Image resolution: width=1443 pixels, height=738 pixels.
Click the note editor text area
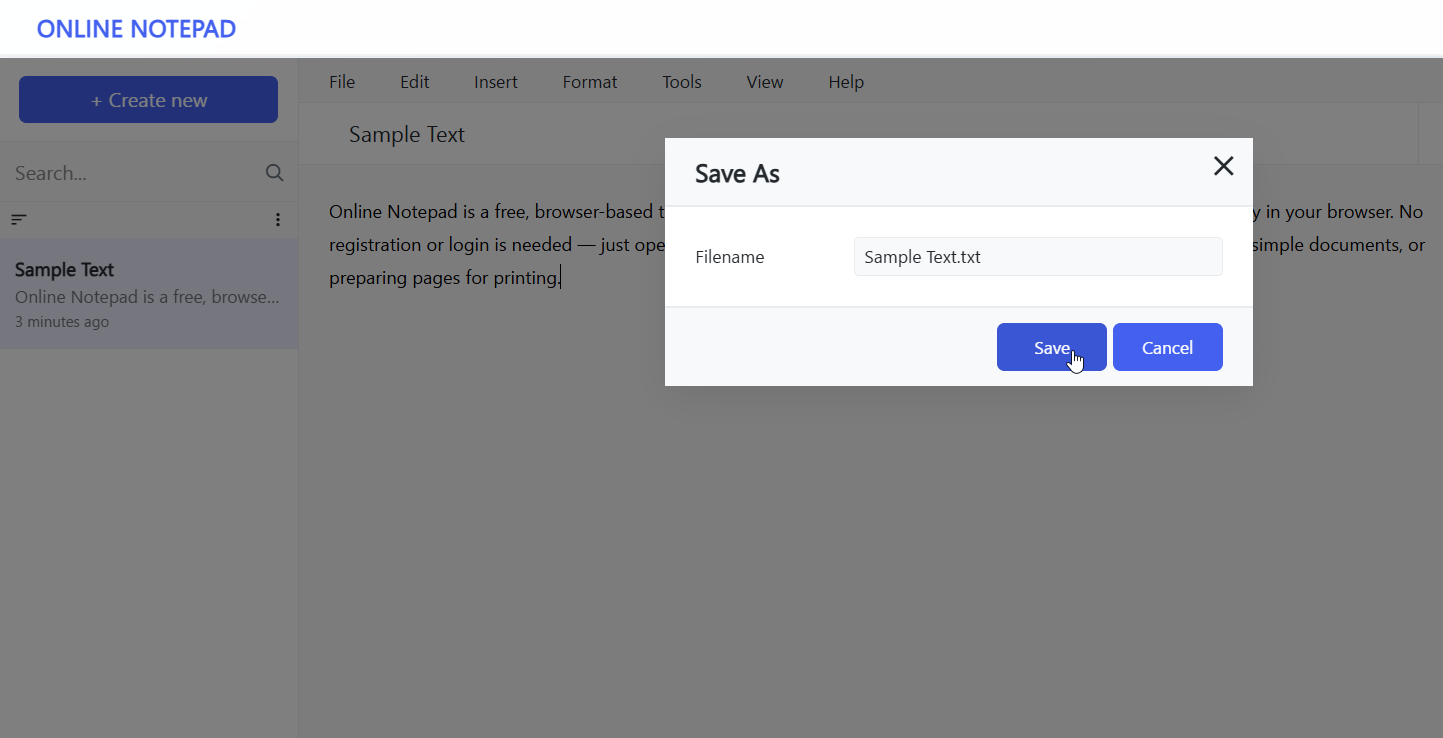coord(870,450)
